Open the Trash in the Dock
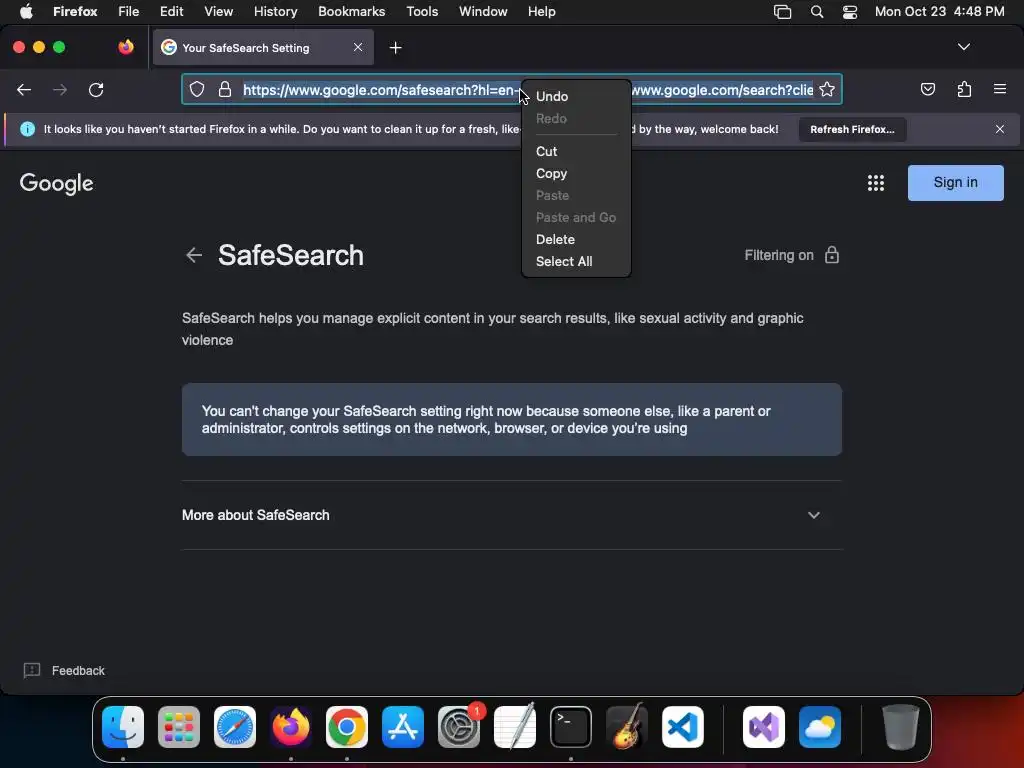This screenshot has height=768, width=1024. [x=901, y=727]
